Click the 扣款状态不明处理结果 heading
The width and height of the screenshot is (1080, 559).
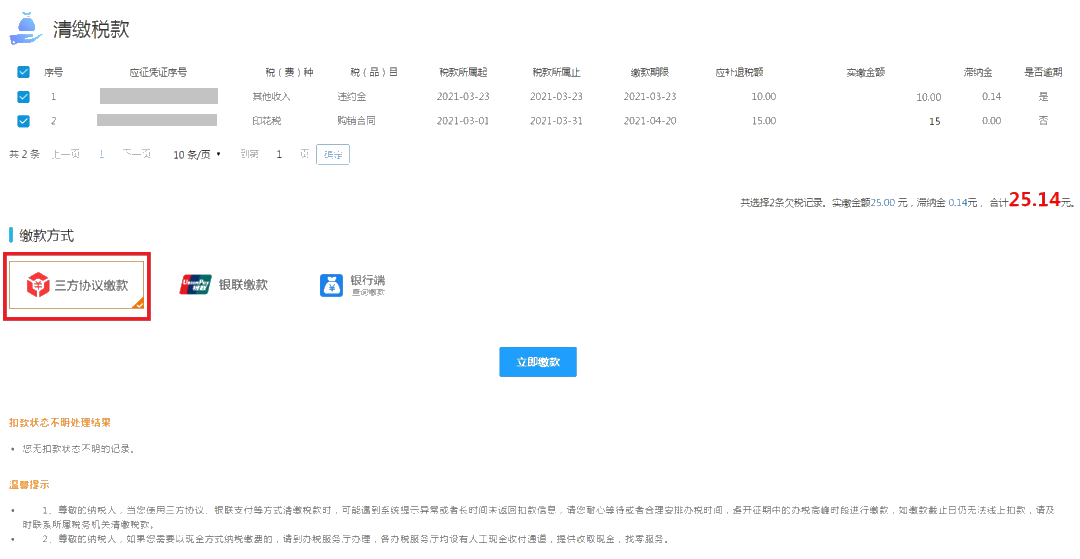pyautogui.click(x=60, y=422)
